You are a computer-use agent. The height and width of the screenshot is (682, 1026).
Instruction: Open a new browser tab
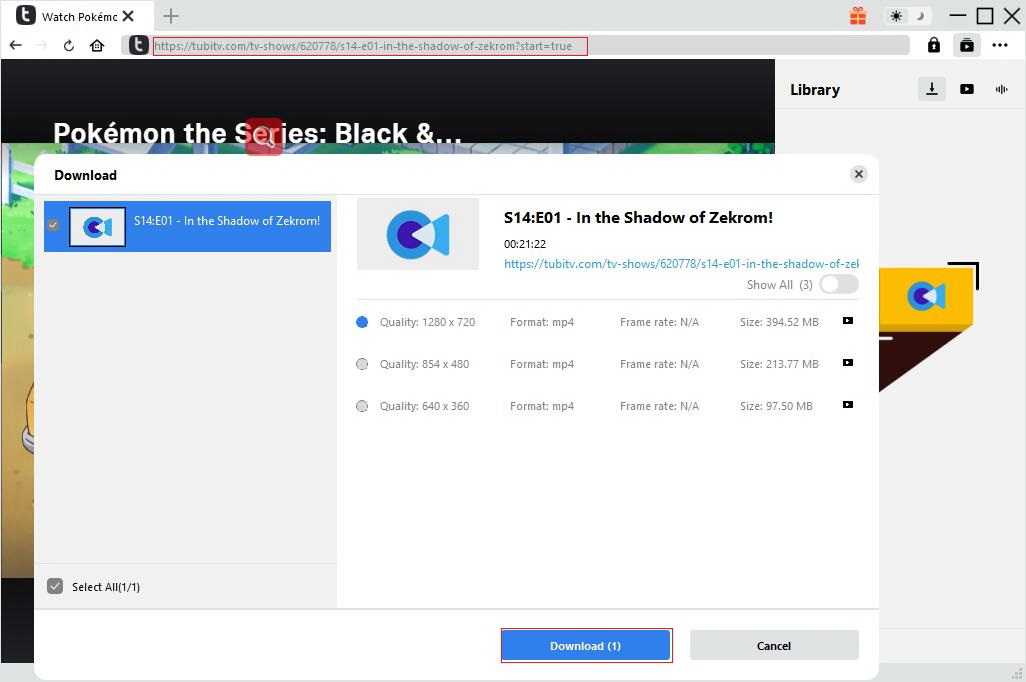point(171,16)
